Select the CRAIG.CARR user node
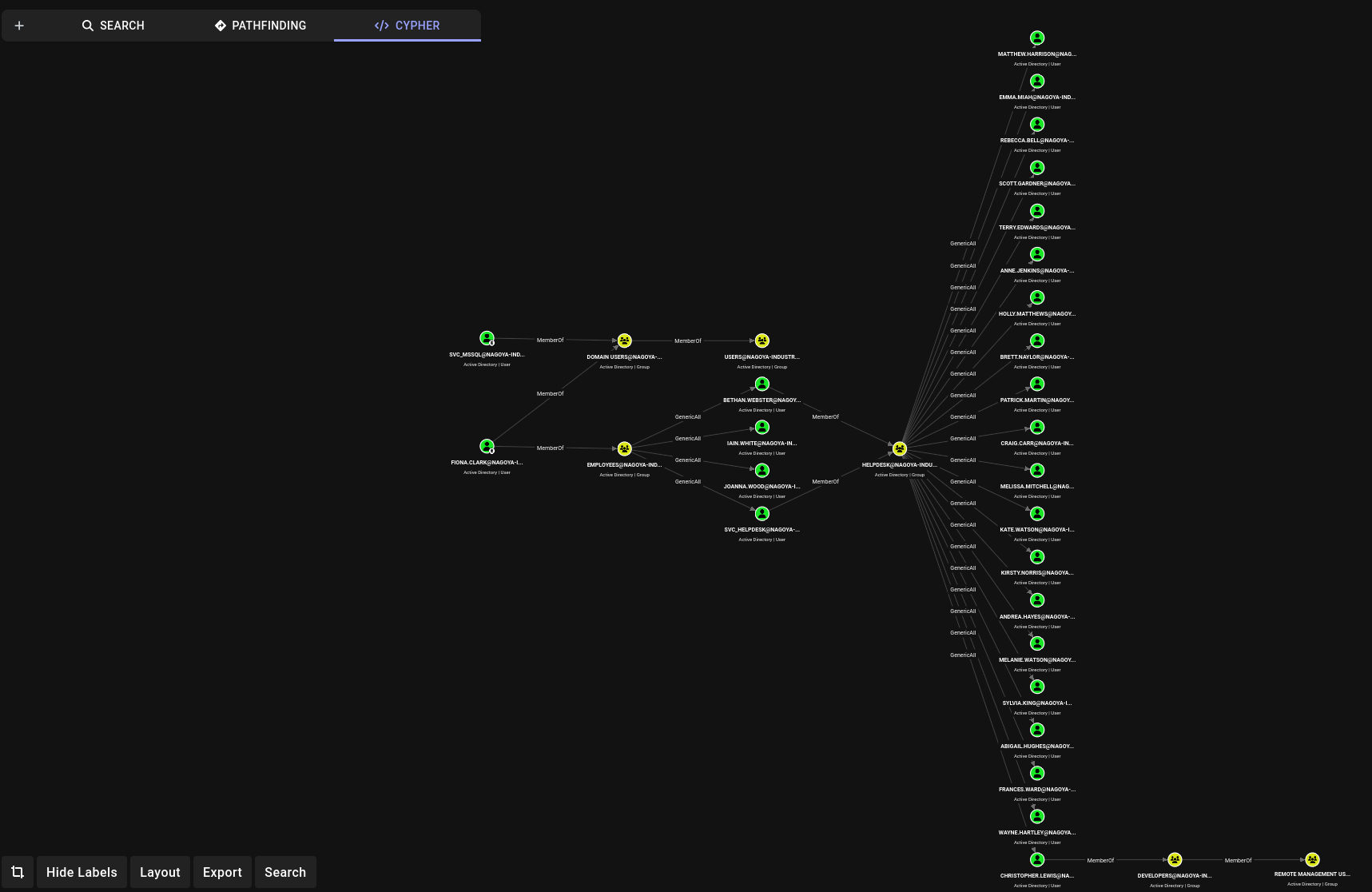 click(x=1037, y=427)
